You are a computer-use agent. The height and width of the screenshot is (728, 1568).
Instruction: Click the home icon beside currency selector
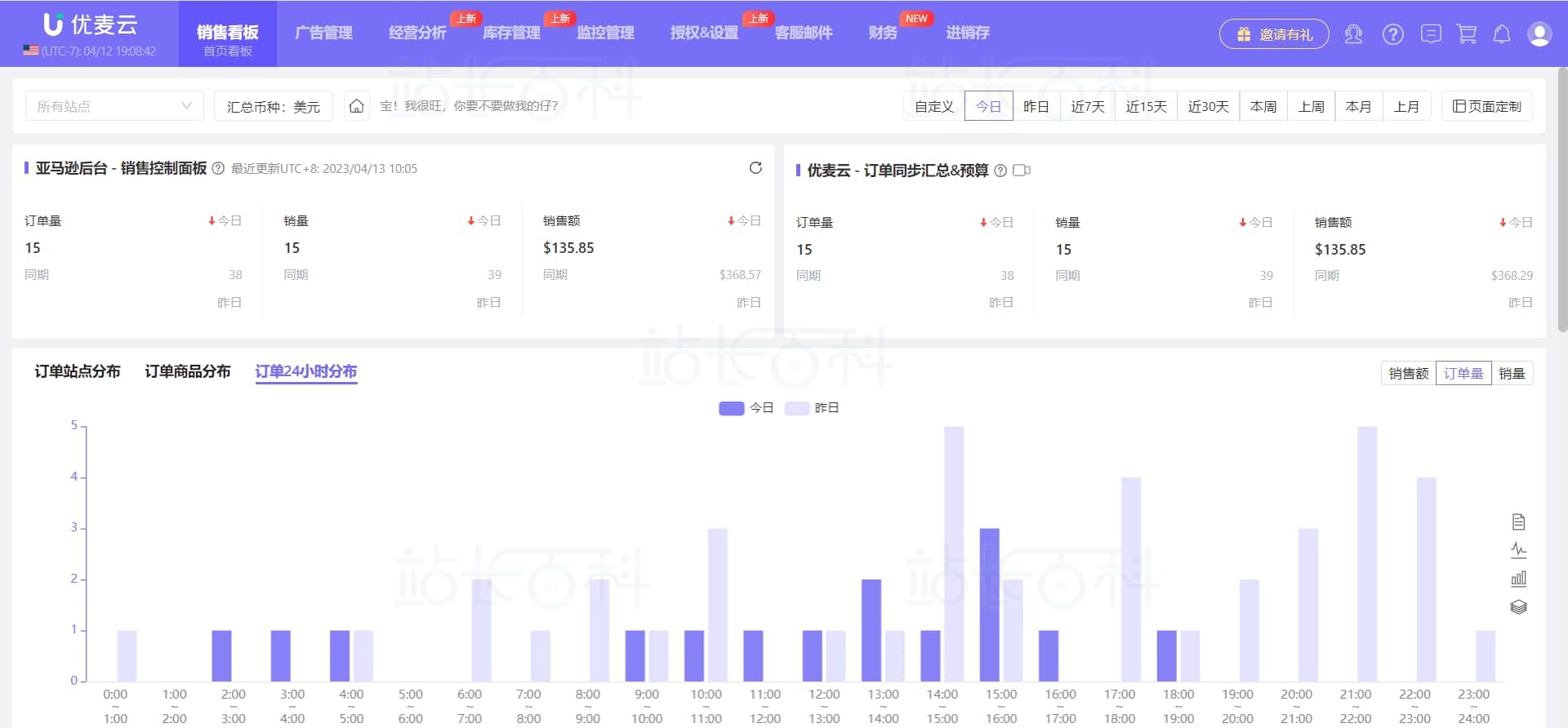[x=356, y=106]
